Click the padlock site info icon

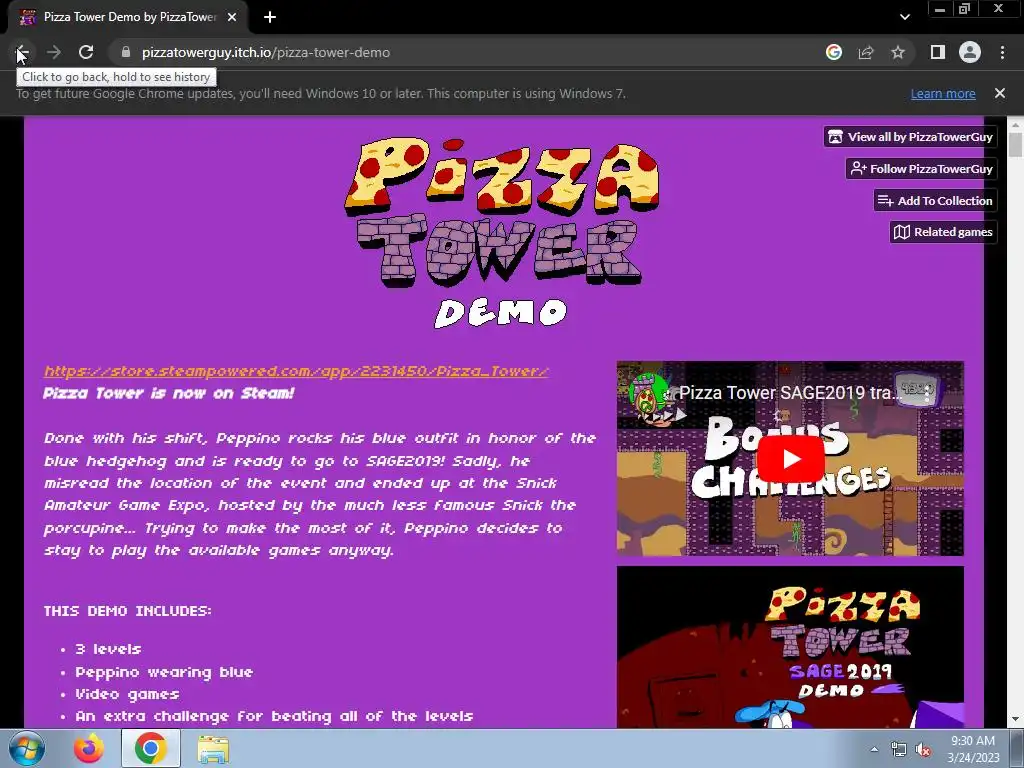point(126,52)
